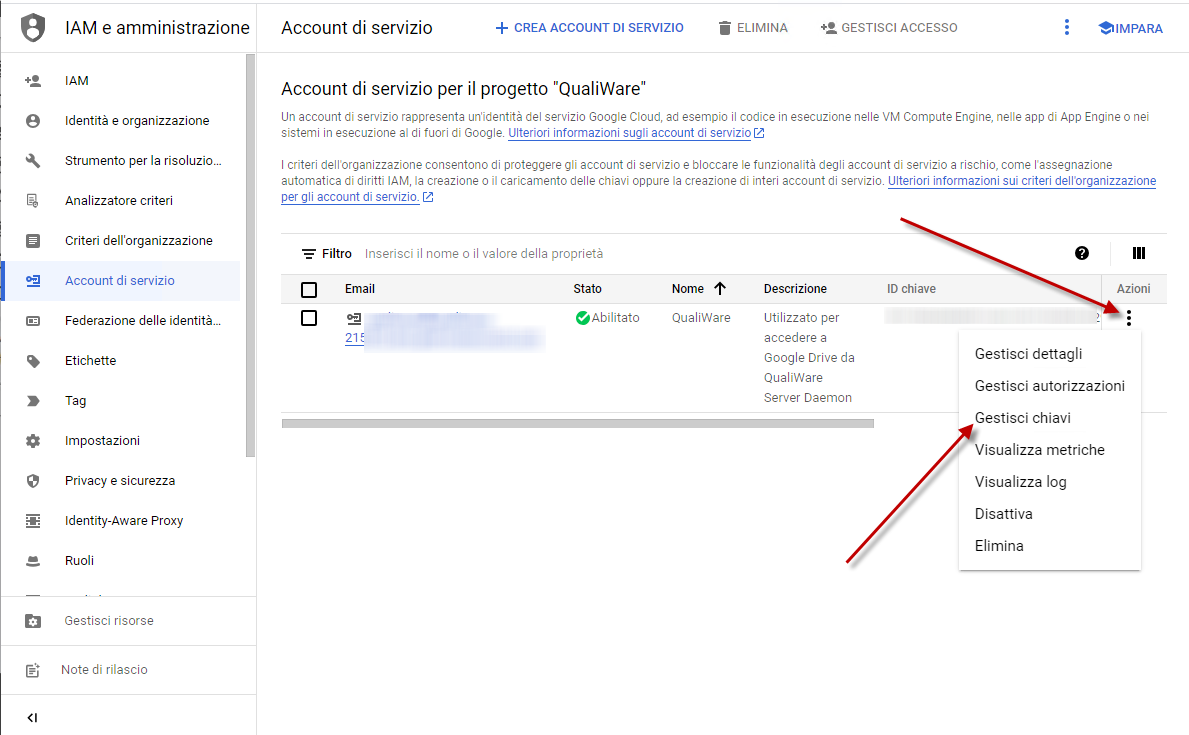The width and height of the screenshot is (1189, 735).
Task: Open Ulteriori informazioni sugli account di servizio link
Action: (629, 133)
